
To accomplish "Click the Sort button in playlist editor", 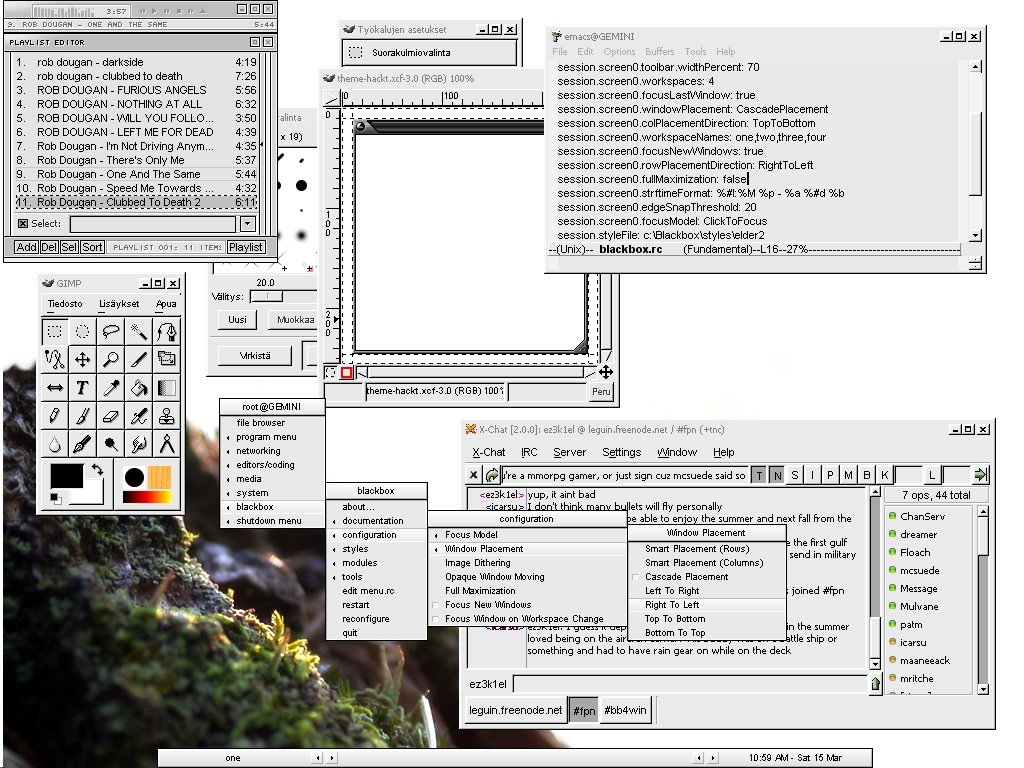I will [x=92, y=247].
